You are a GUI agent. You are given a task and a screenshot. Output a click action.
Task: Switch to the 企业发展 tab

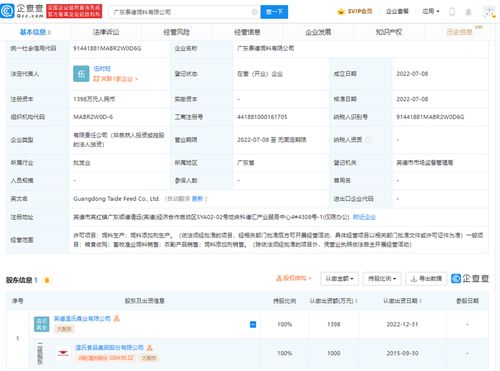[318, 32]
